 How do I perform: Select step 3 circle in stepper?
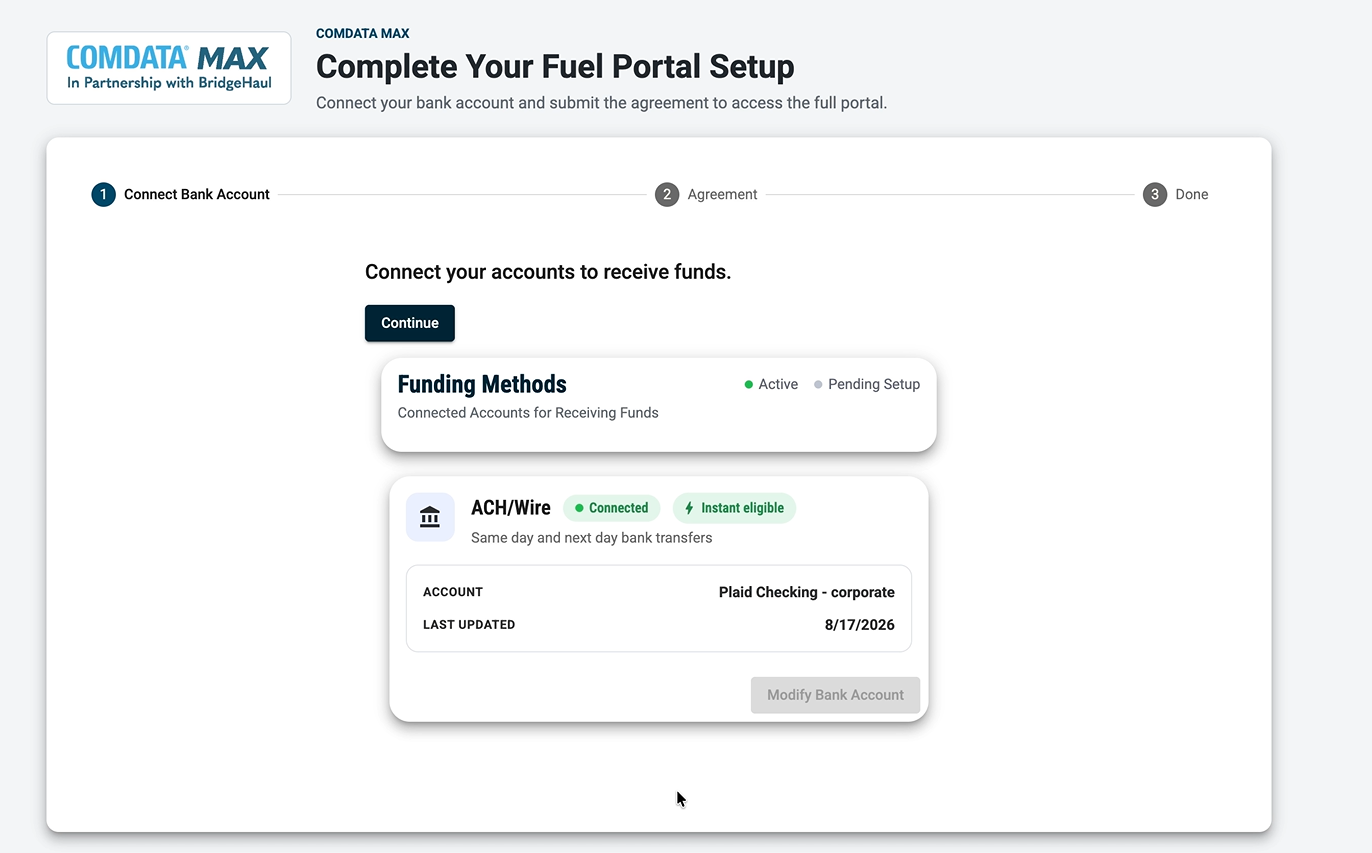click(x=1155, y=194)
